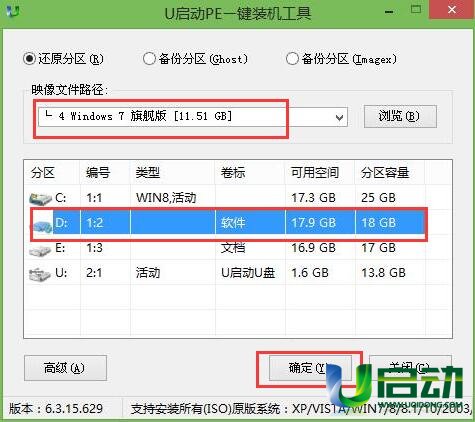Select the 还原分区 (R) radio option
475x422 pixels.
pos(63,59)
